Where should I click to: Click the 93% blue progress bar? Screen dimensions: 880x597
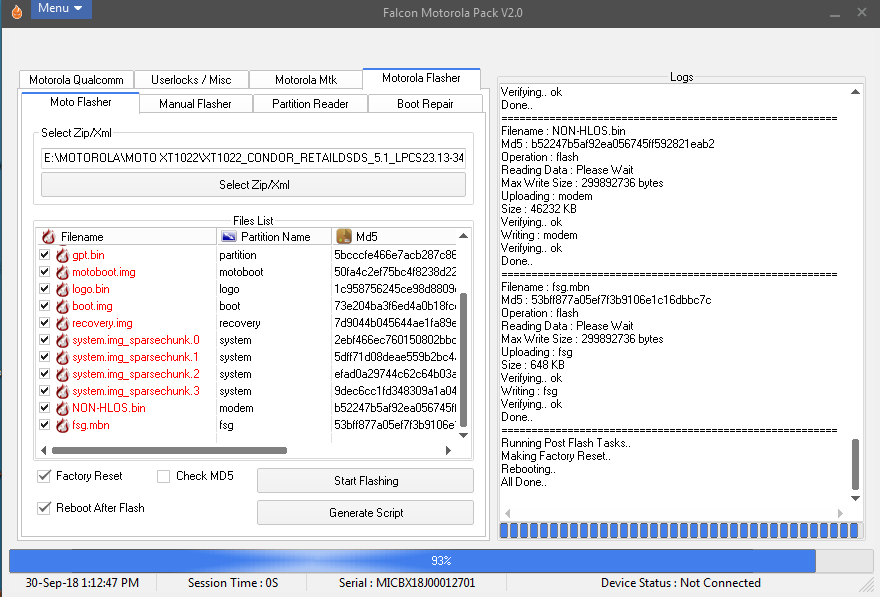pyautogui.click(x=441, y=561)
